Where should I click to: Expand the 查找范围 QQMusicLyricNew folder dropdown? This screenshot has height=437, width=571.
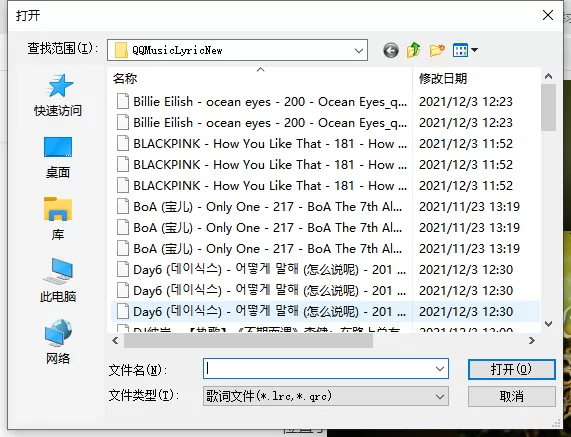pos(359,50)
